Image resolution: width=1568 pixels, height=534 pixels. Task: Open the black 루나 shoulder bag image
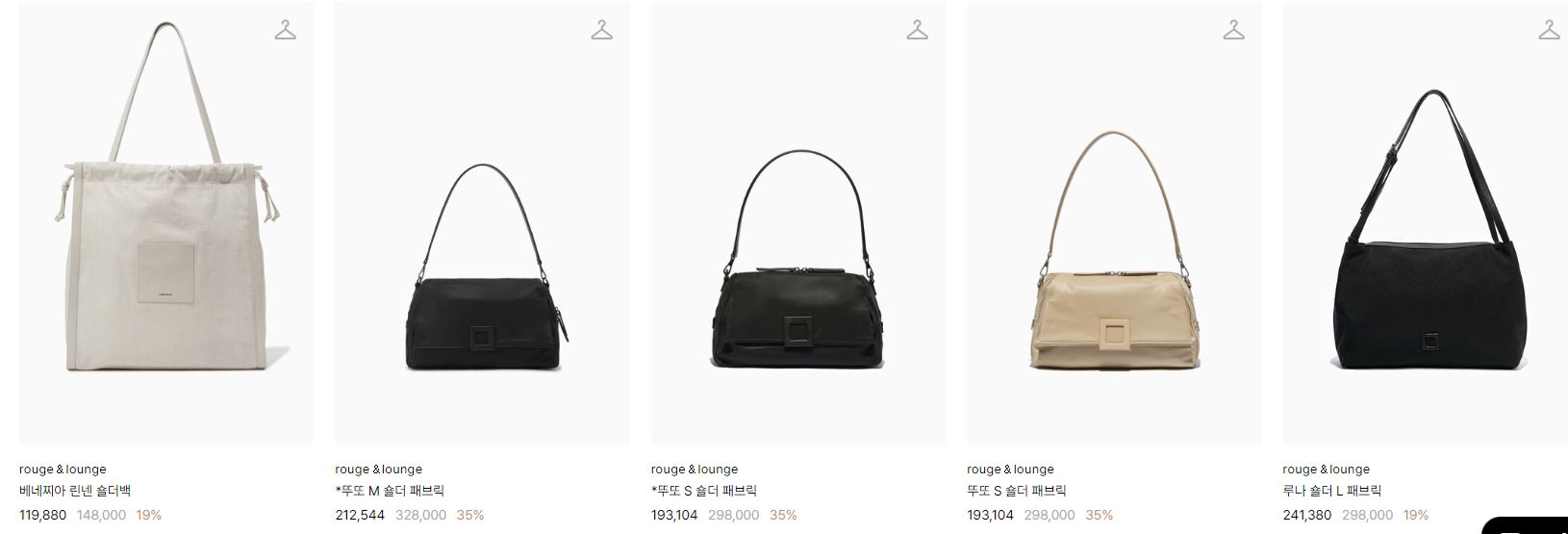pyautogui.click(x=1426, y=223)
